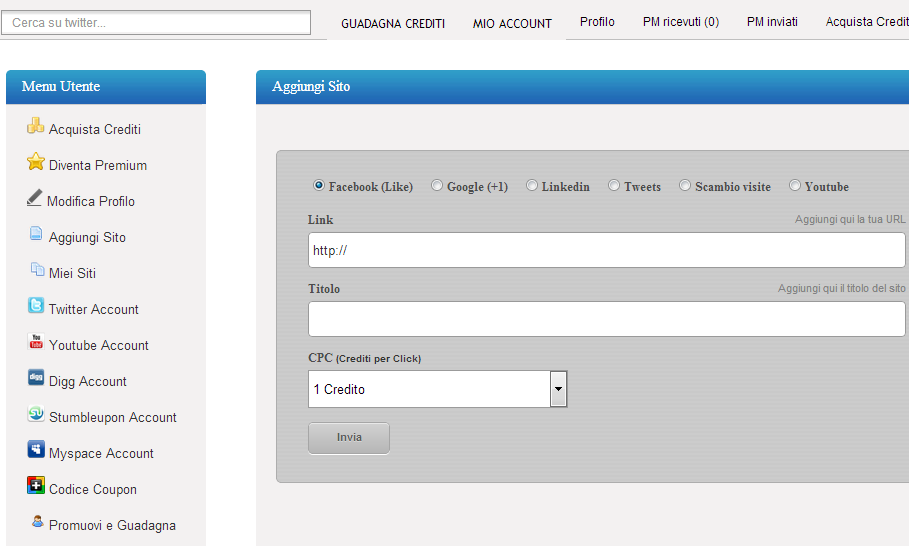Click the YouTube icon in the user menu
This screenshot has height=546, width=909.
point(36,341)
